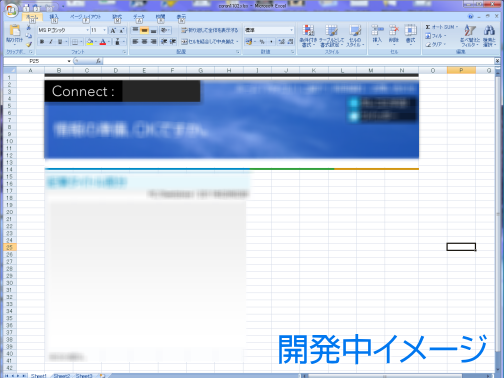Click the Decrease Decimal icon
The width and height of the screenshot is (504, 378).
click(290, 42)
